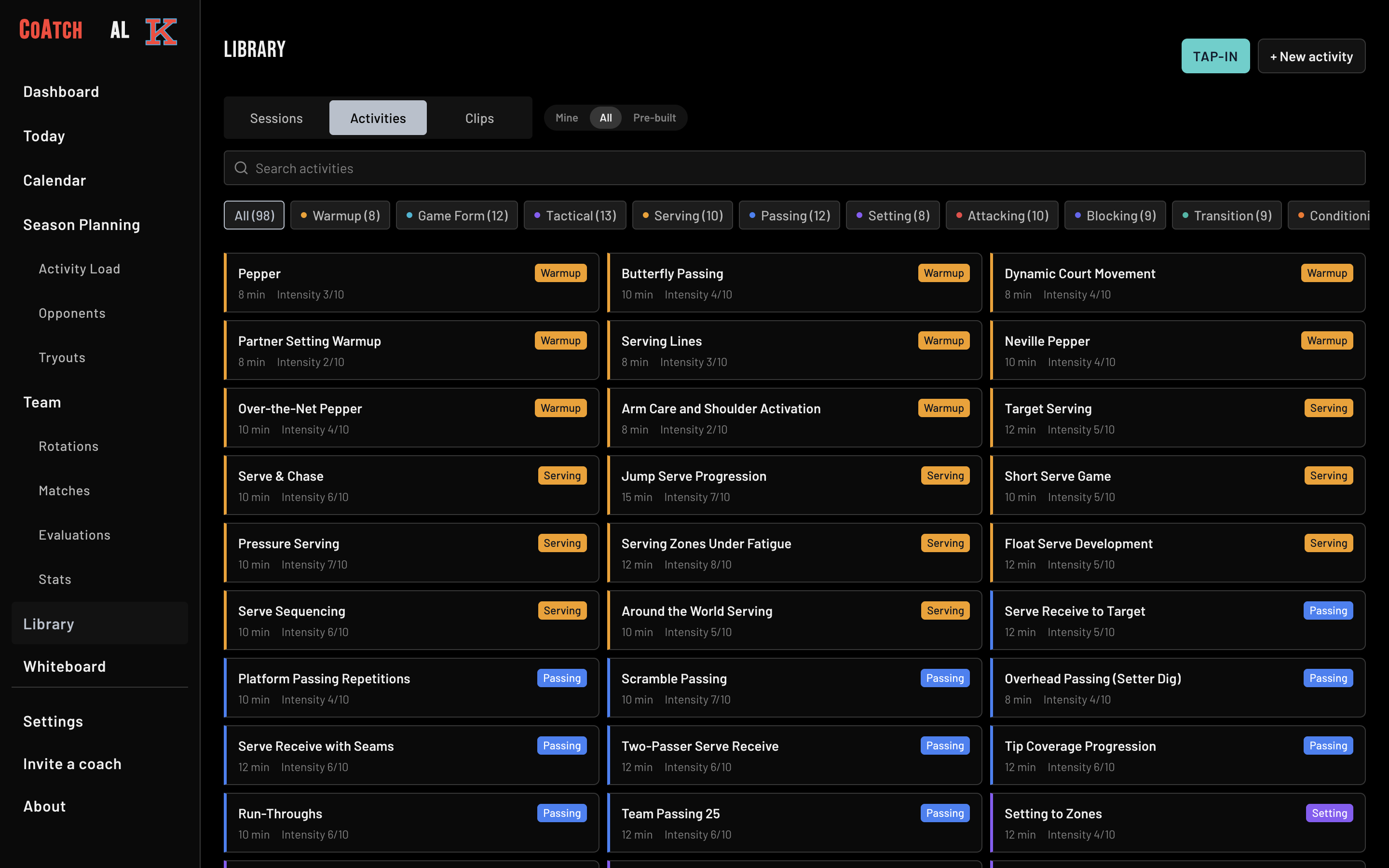The height and width of the screenshot is (868, 1389).
Task: Open the Pepper activity card
Action: point(411,283)
